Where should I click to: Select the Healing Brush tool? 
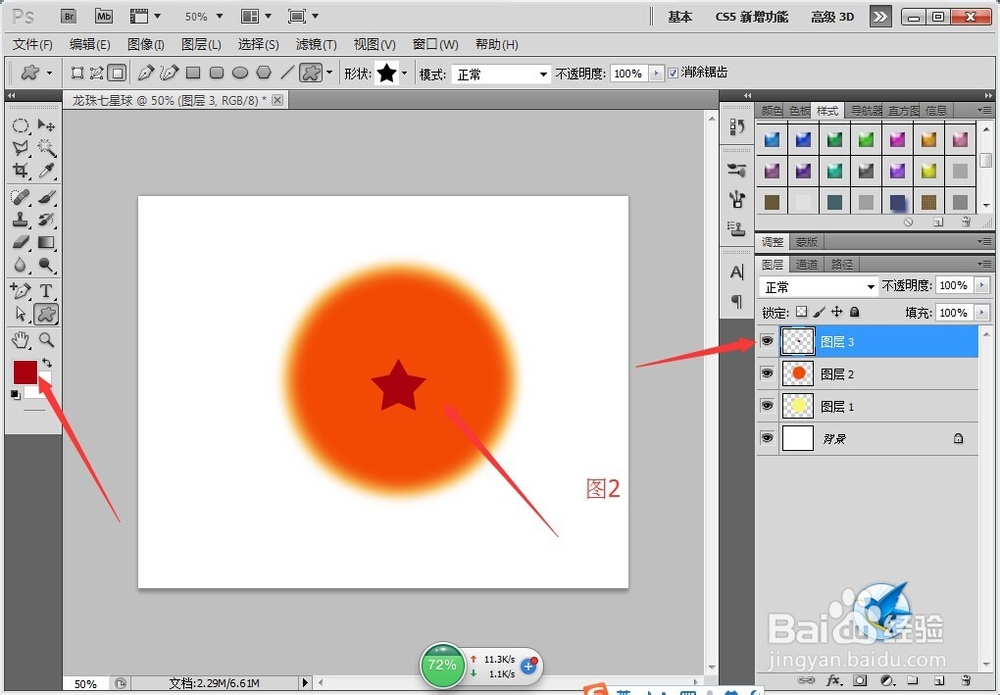pos(20,196)
